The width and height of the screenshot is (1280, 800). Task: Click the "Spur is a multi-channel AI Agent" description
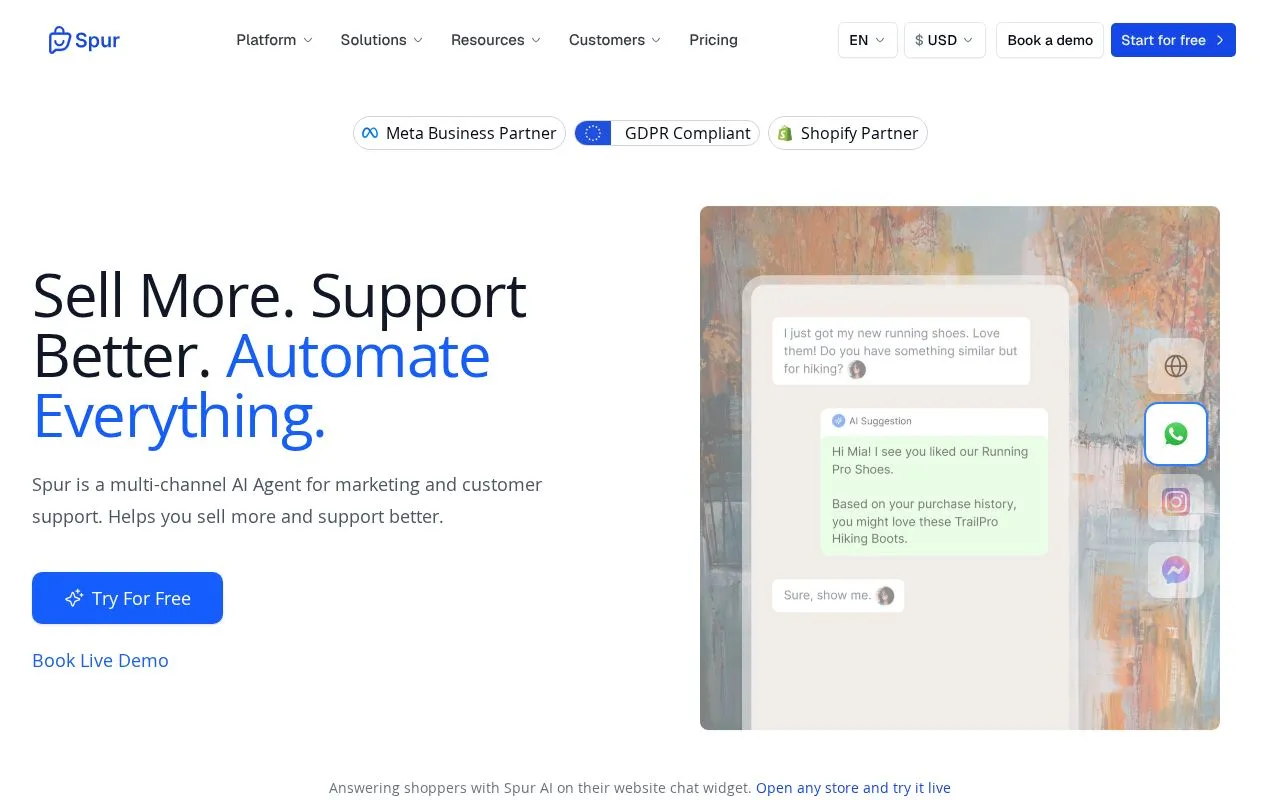[x=287, y=500]
